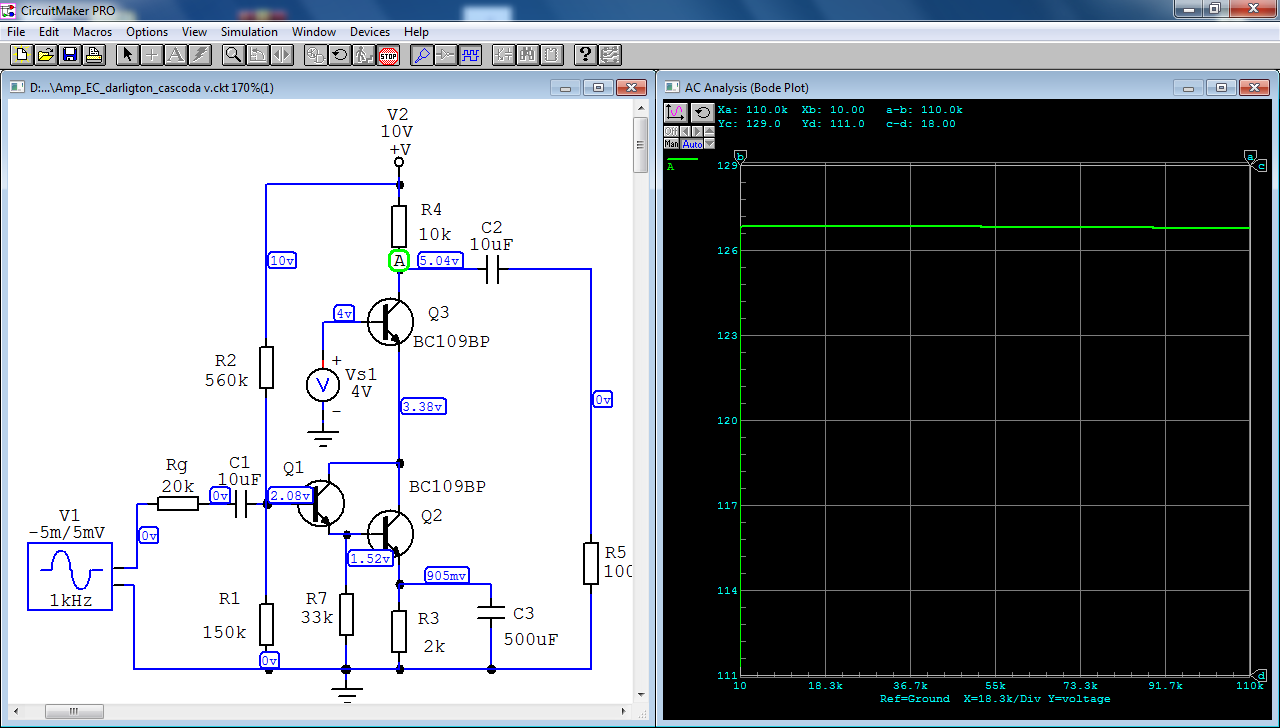Select the Rg 20k resistor
Viewport: 1280px width, 728px height.
[178, 504]
